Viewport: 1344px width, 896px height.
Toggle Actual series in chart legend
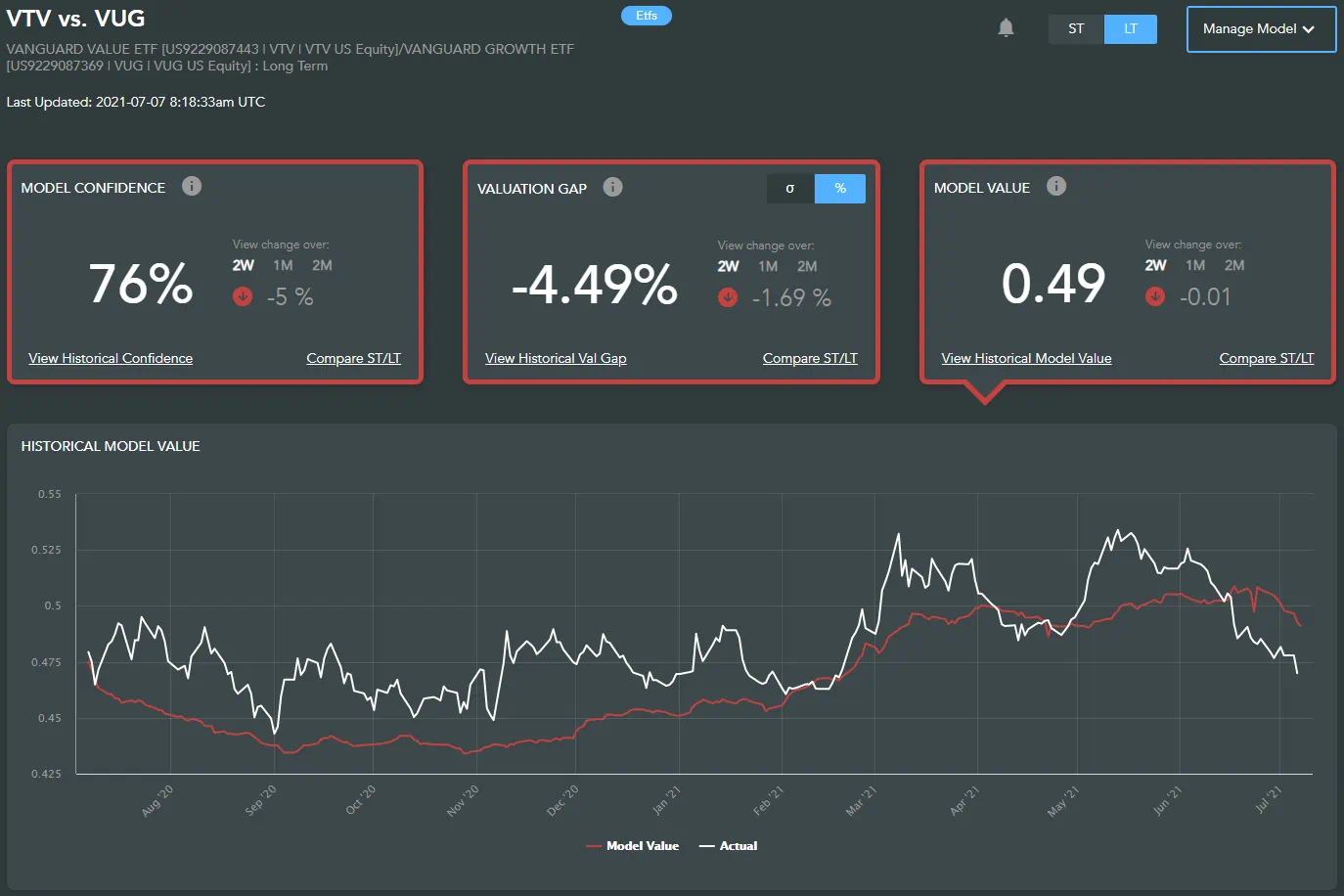pyautogui.click(x=729, y=846)
